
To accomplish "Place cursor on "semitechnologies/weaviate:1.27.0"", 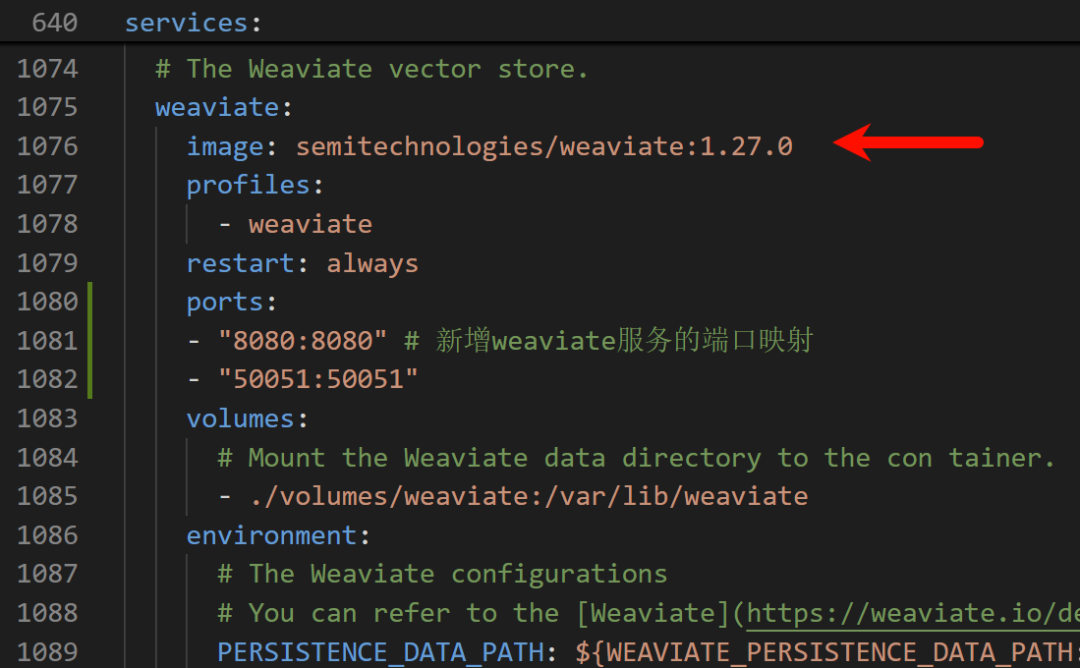I will coord(543,146).
